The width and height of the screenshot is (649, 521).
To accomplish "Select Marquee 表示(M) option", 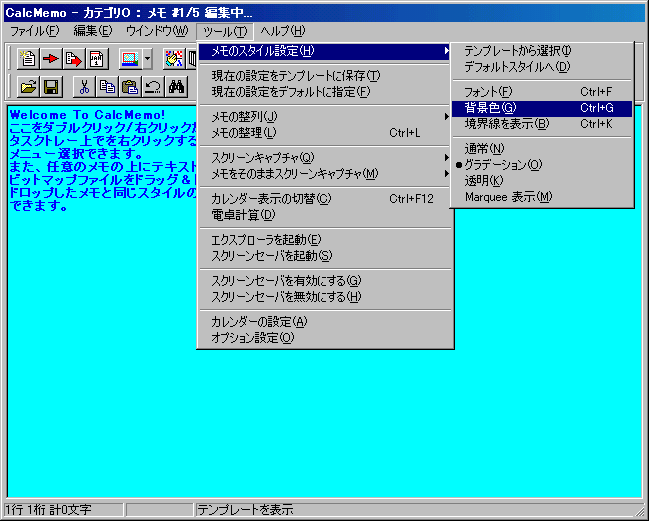I will (x=542, y=197).
